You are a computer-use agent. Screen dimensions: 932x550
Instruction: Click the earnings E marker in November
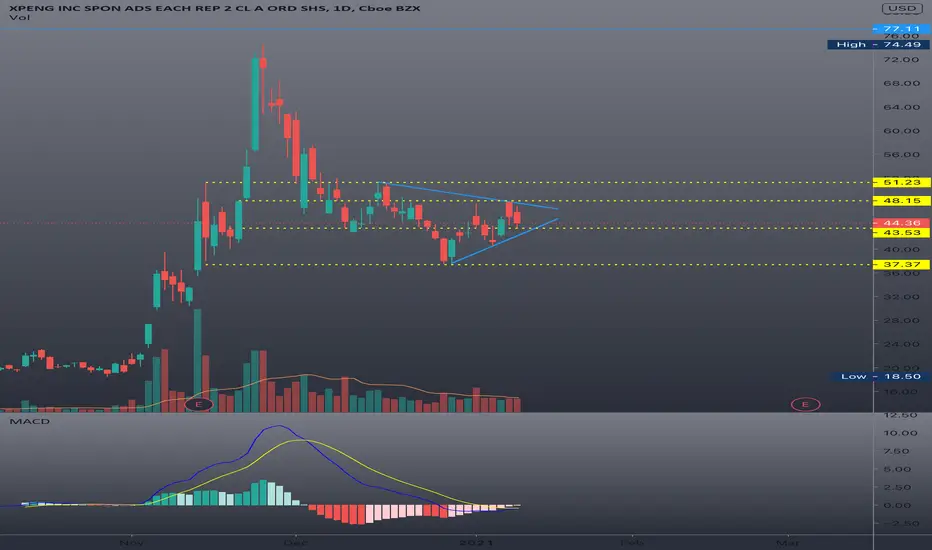[x=199, y=404]
